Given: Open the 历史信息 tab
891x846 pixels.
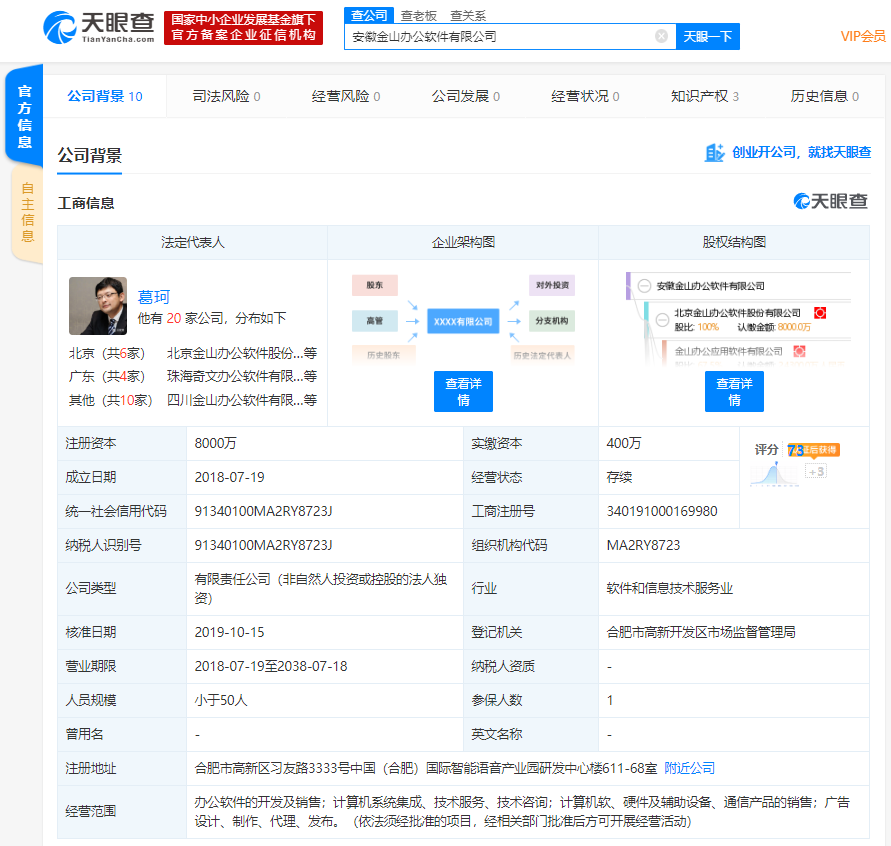Looking at the screenshot, I should point(825,96).
